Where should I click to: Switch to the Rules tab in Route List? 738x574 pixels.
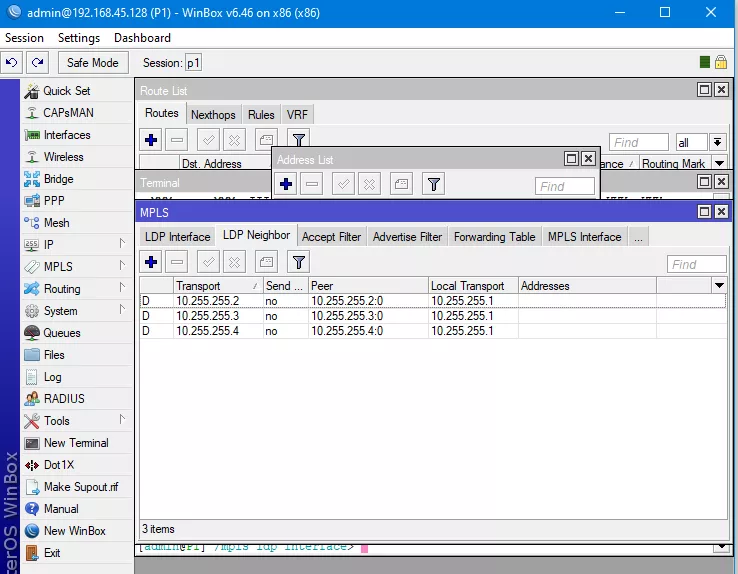(x=261, y=114)
